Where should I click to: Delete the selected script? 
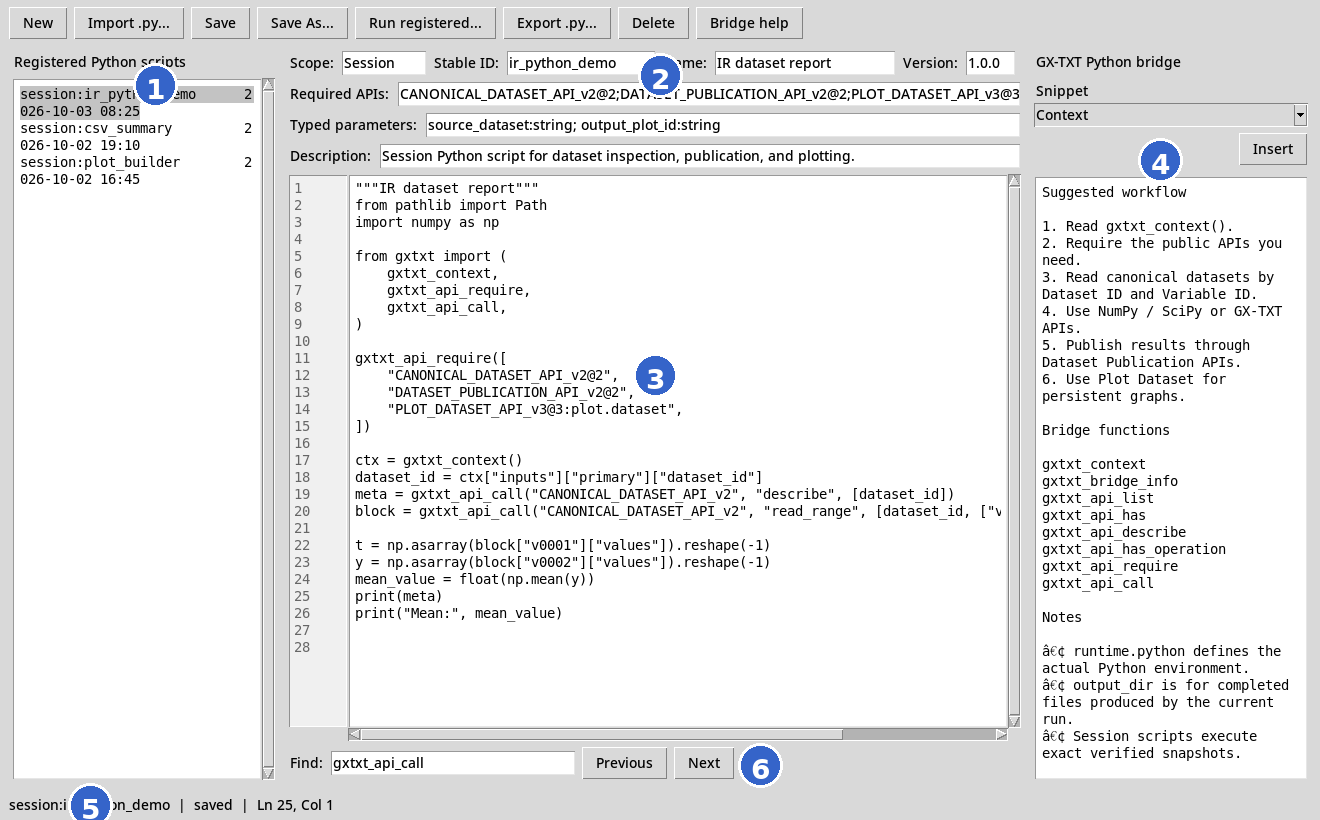click(x=653, y=23)
